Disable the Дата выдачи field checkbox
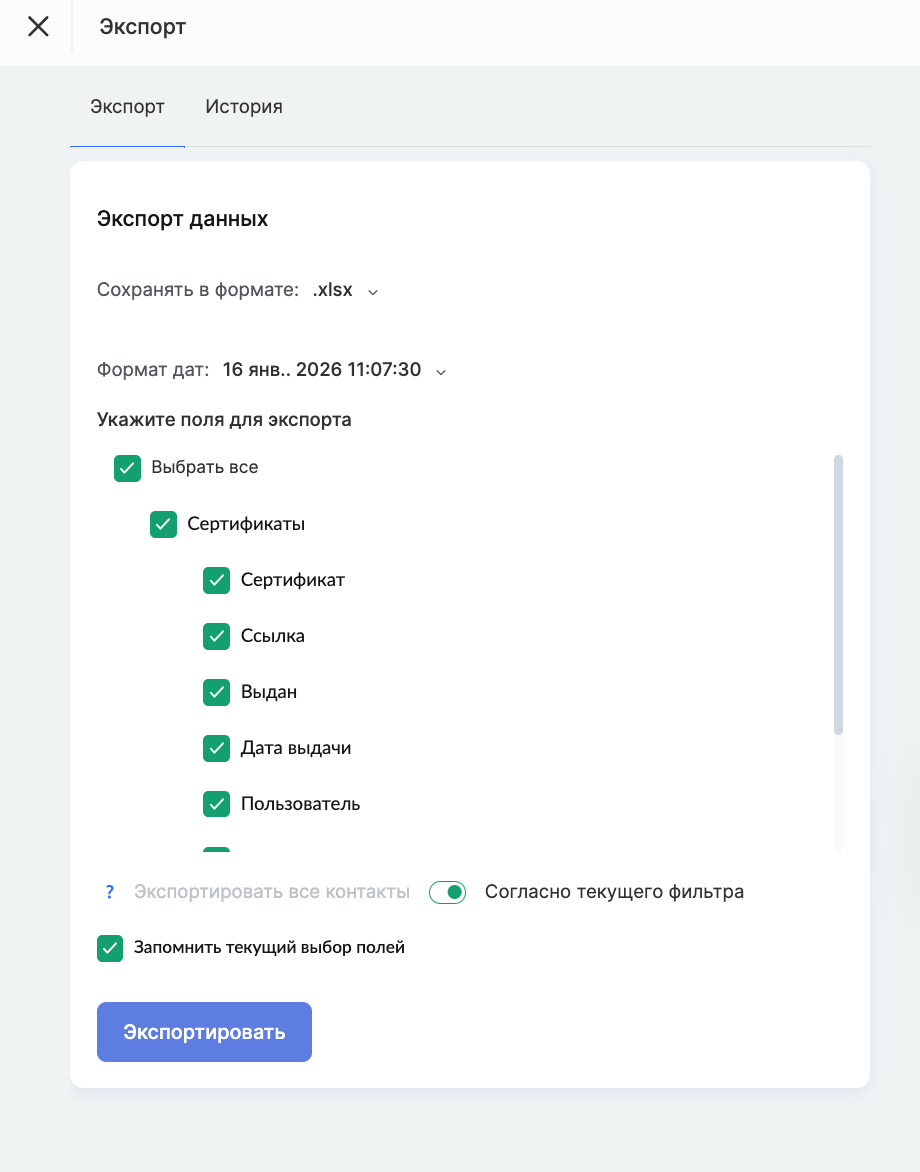920x1172 pixels. 216,748
